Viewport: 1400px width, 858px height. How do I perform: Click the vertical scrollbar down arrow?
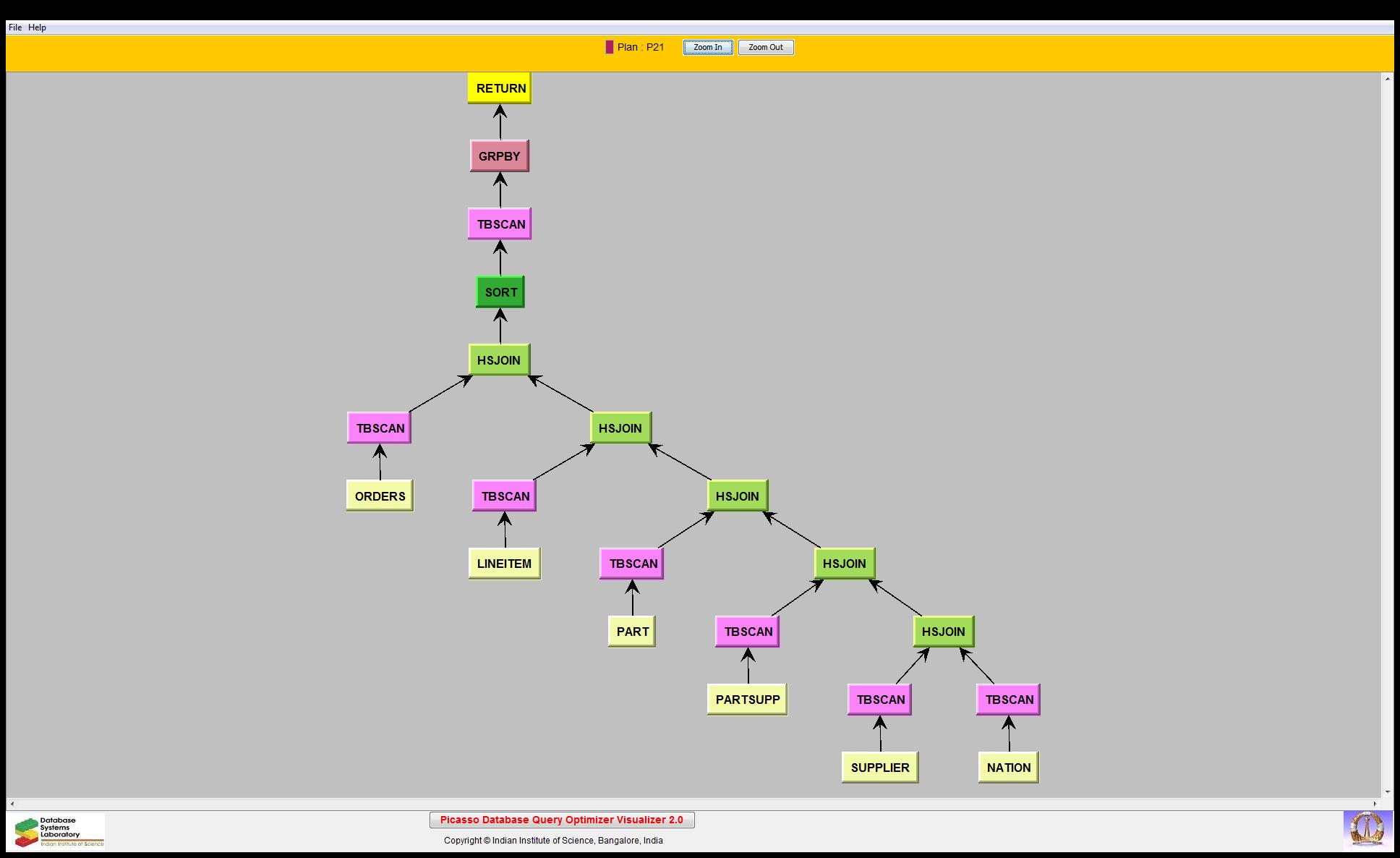[1387, 792]
